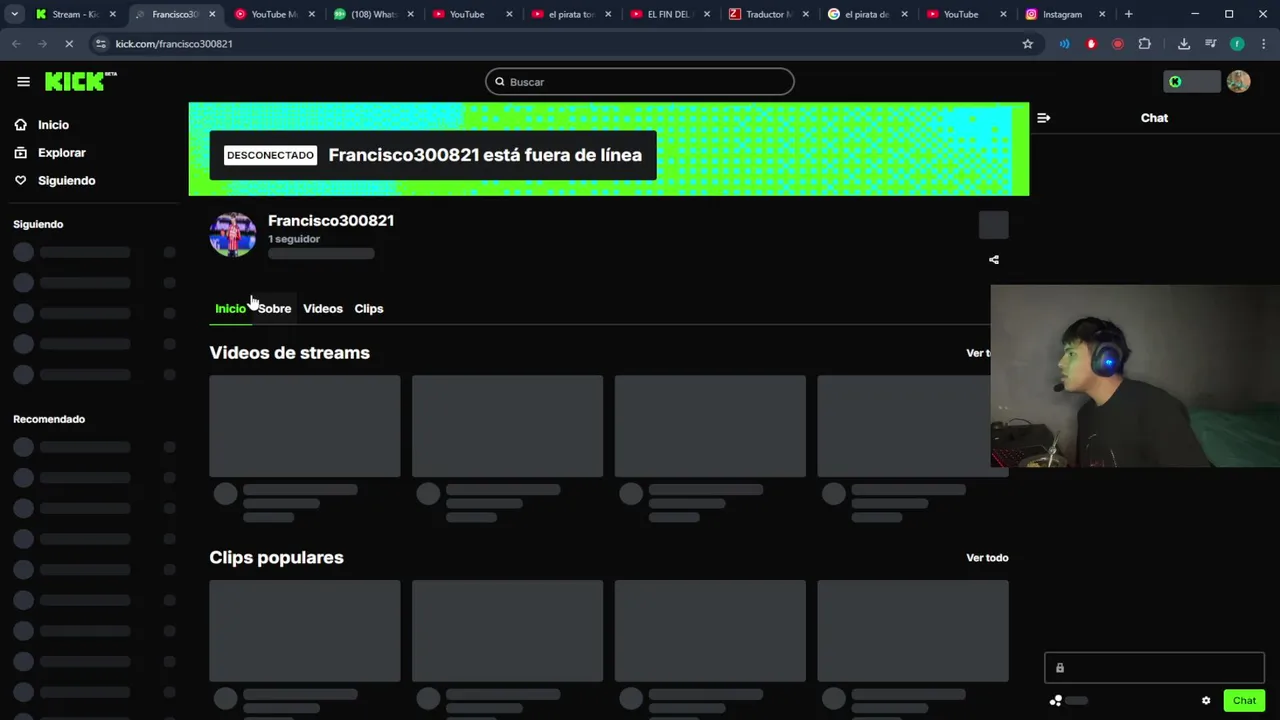This screenshot has height=720, width=1280.
Task: Click the chat message input box
Action: (x=1154, y=668)
